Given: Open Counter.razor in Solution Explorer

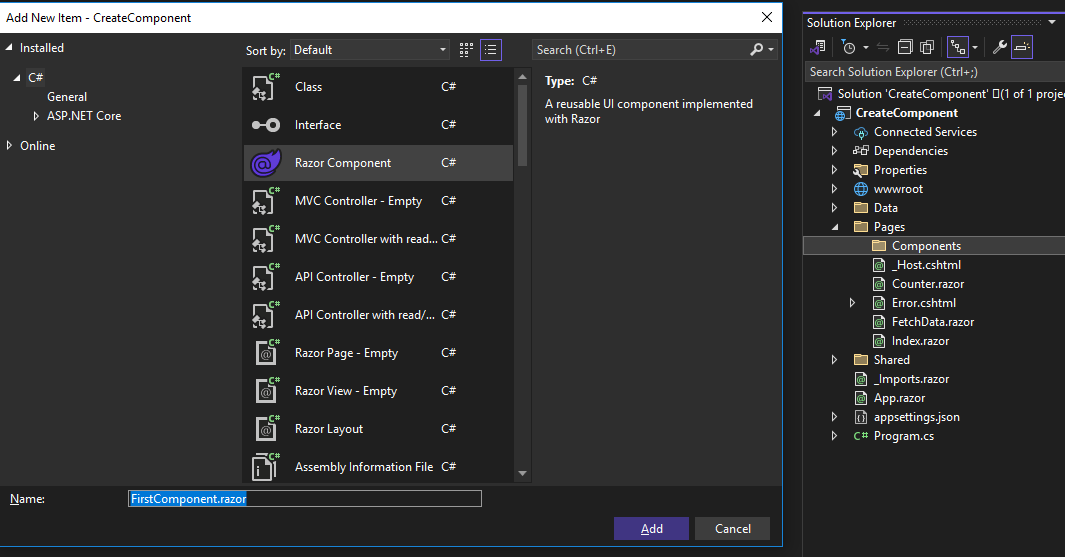Looking at the screenshot, I should point(927,284).
